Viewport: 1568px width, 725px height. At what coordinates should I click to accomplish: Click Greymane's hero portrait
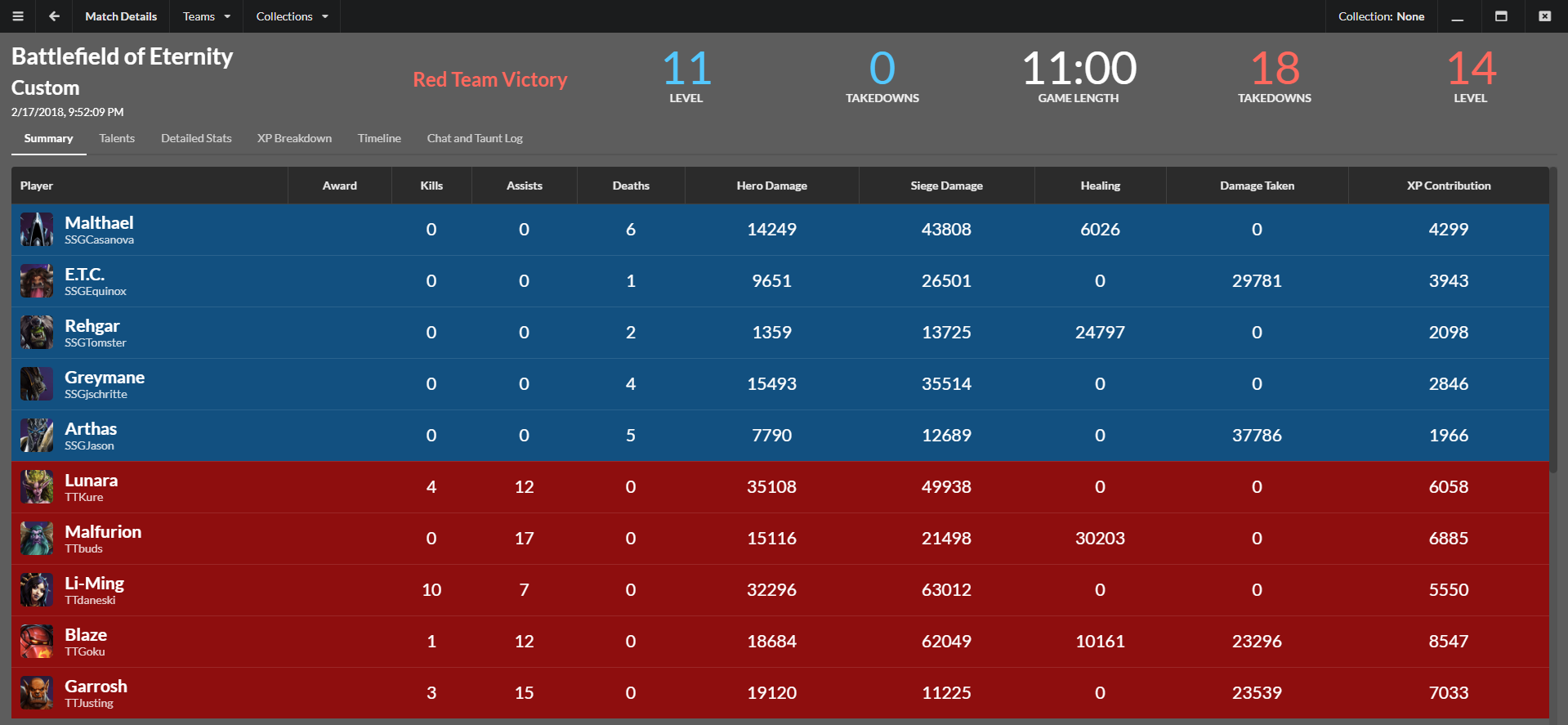tap(37, 384)
